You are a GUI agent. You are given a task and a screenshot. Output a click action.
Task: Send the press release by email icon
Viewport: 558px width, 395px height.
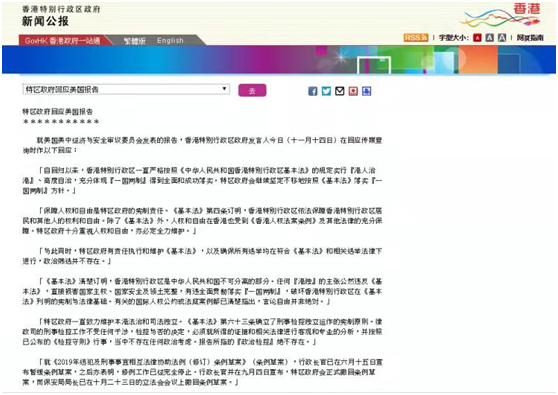point(339,91)
